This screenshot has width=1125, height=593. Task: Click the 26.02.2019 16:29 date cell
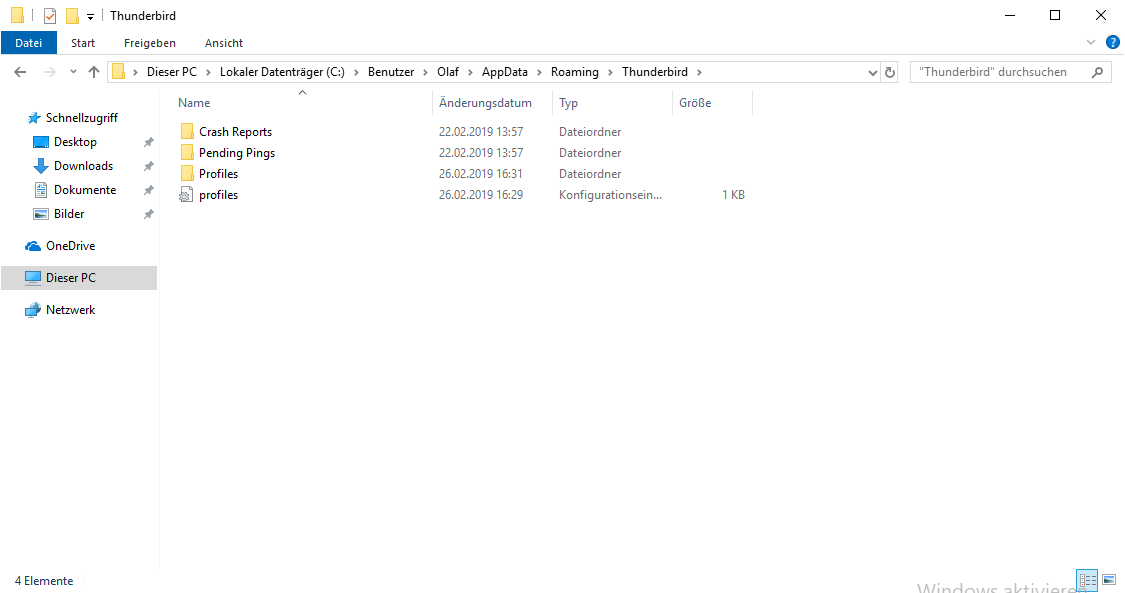481,194
